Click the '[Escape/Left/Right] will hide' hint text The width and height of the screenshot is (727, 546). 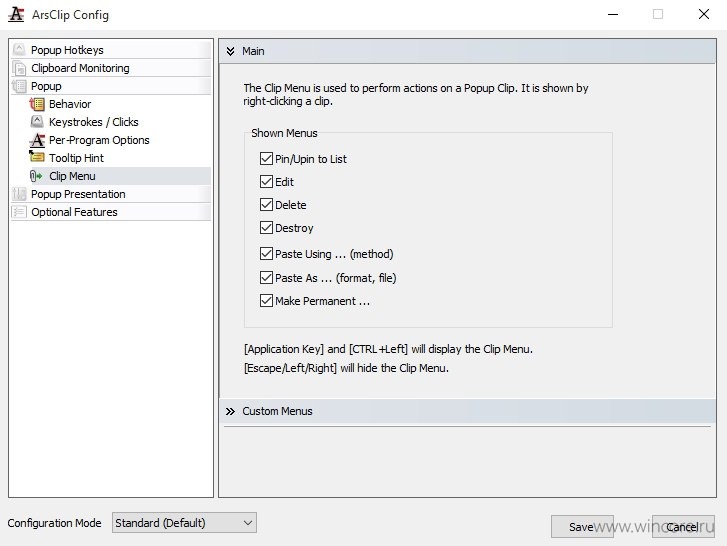[346, 368]
